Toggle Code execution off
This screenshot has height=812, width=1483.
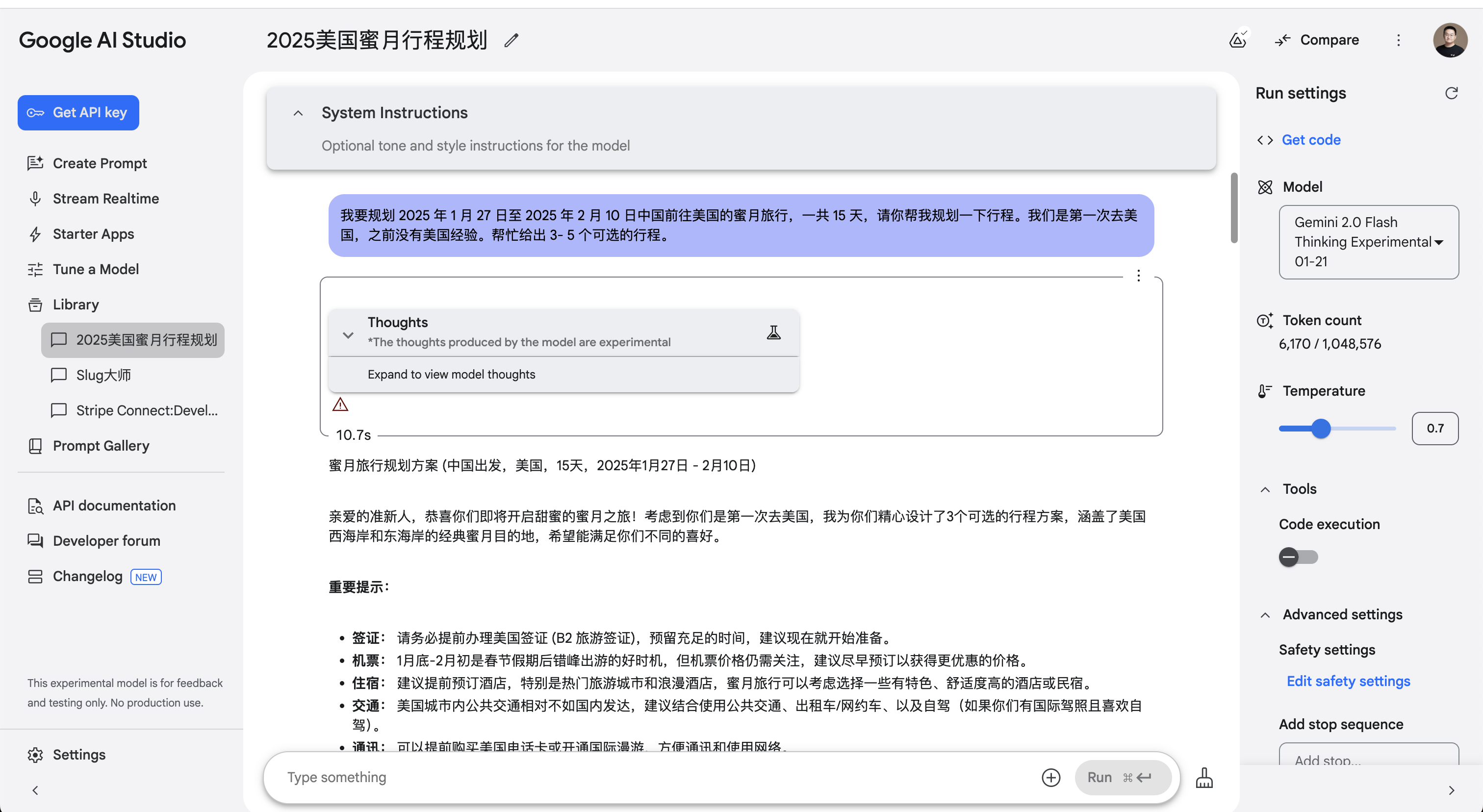pos(1298,557)
